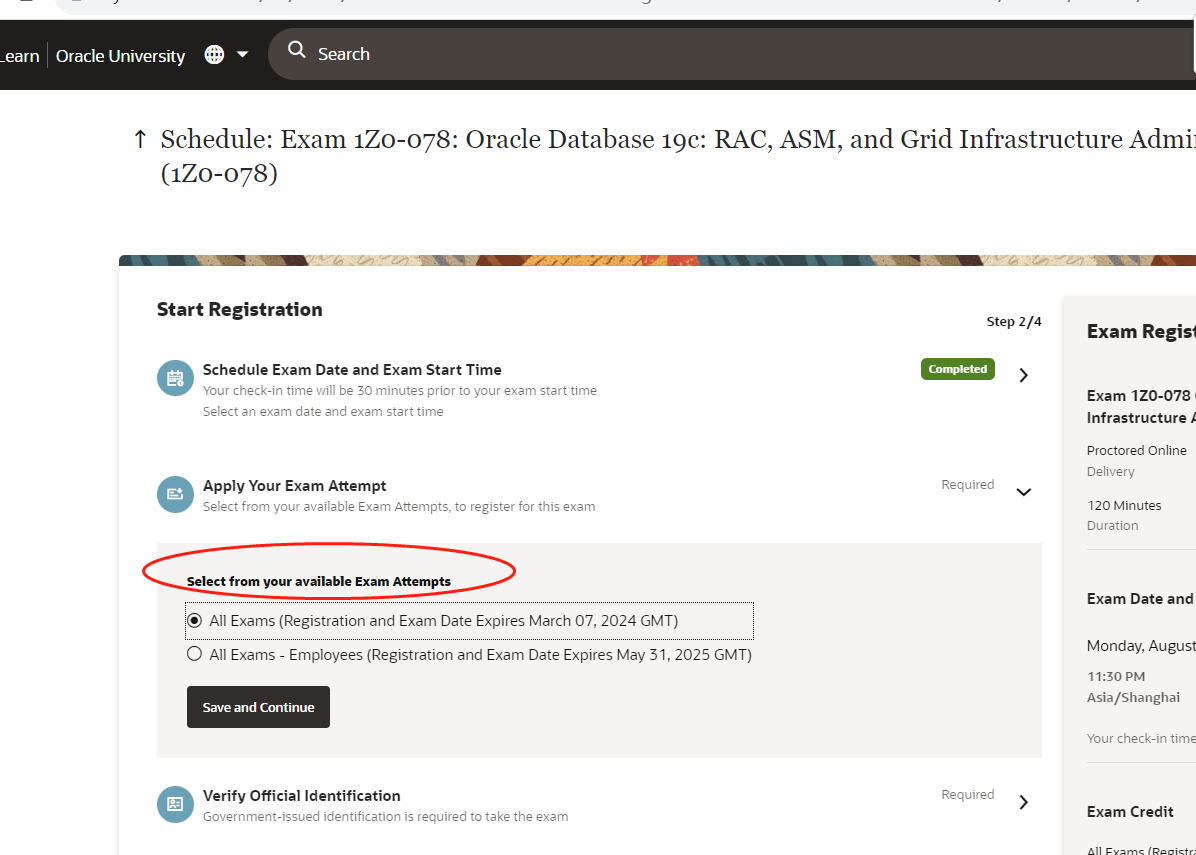Select the All Exams - Employees option
The image size is (1196, 855).
point(194,653)
